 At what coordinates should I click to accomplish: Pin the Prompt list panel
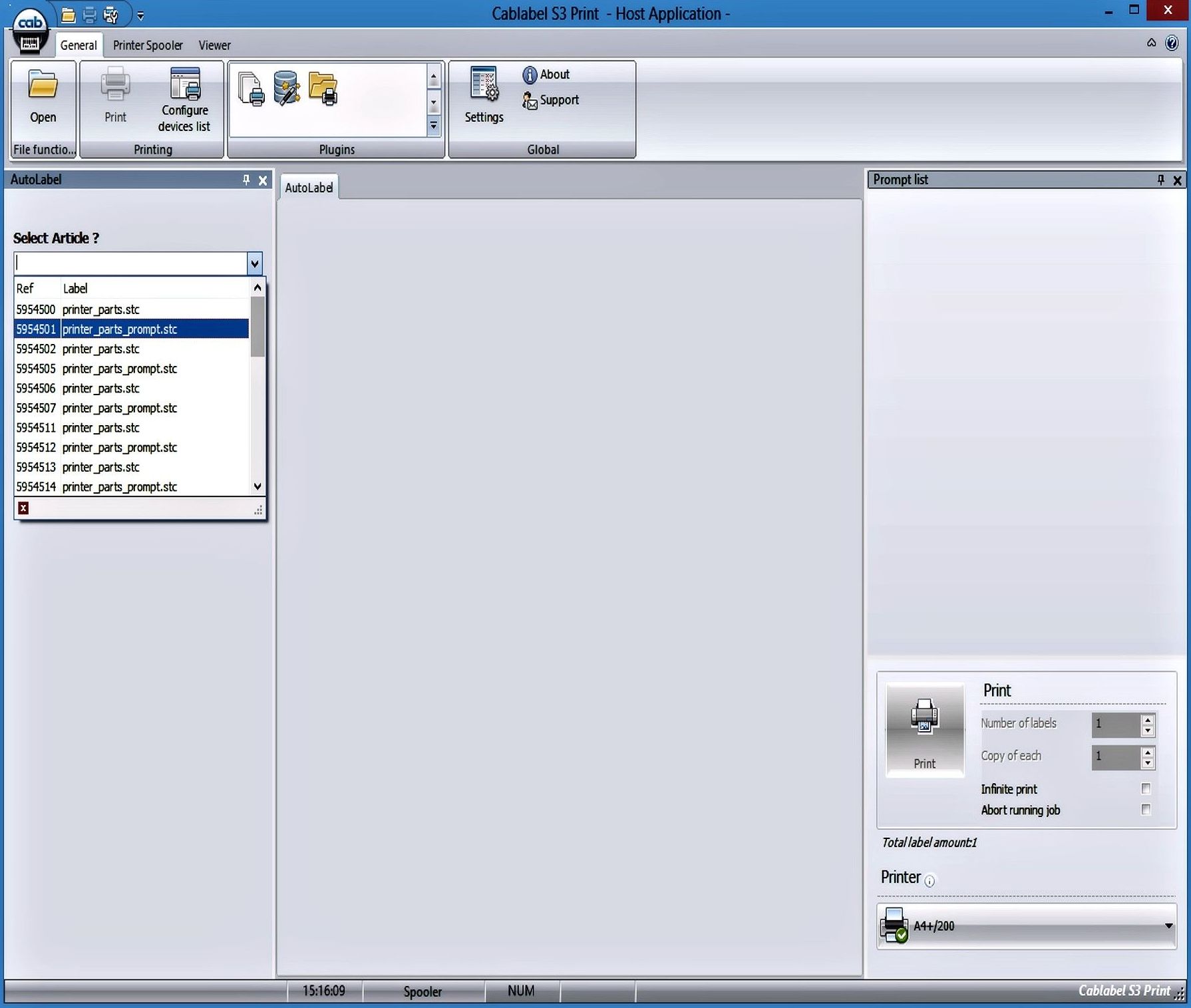click(x=1160, y=180)
